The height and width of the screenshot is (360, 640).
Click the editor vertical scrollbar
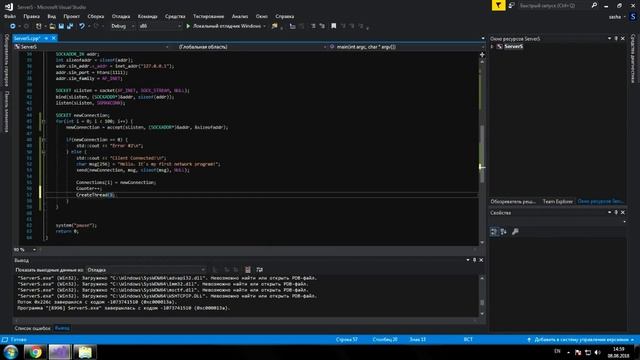point(482,151)
